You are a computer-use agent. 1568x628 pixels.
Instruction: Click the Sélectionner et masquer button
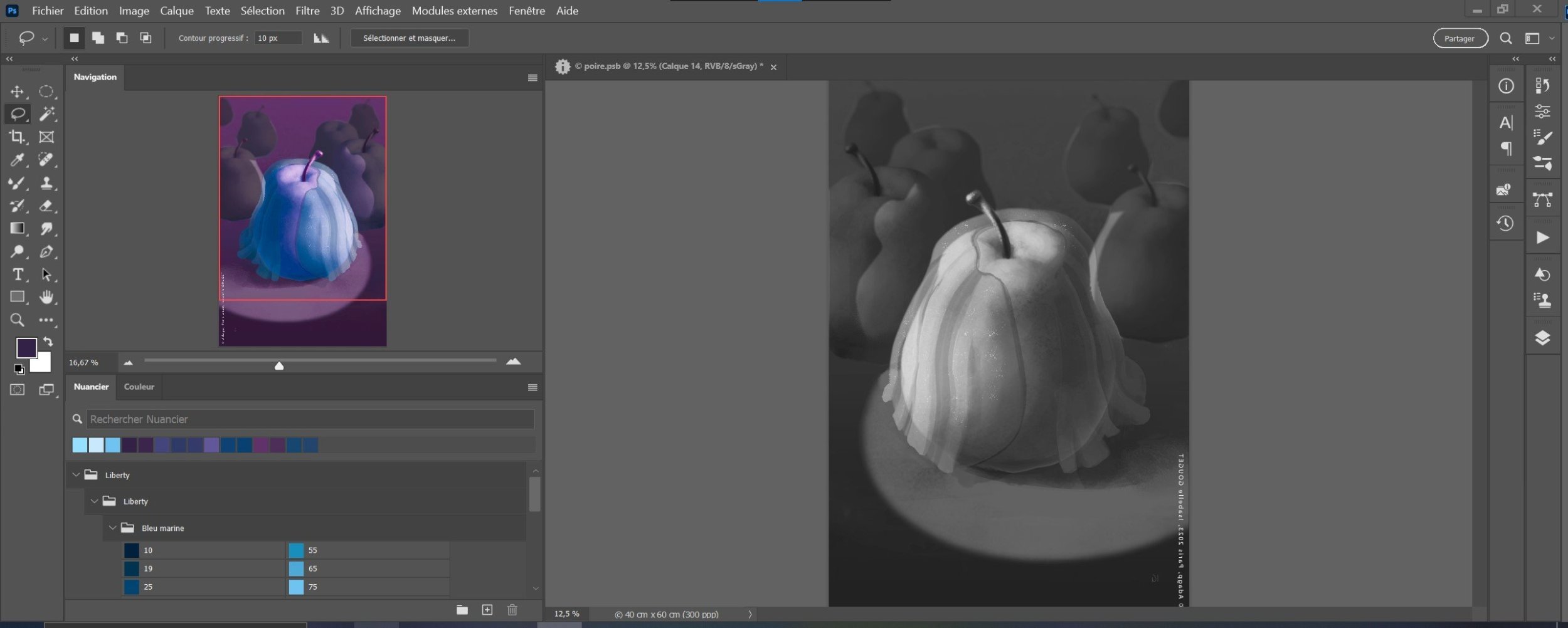pyautogui.click(x=409, y=38)
